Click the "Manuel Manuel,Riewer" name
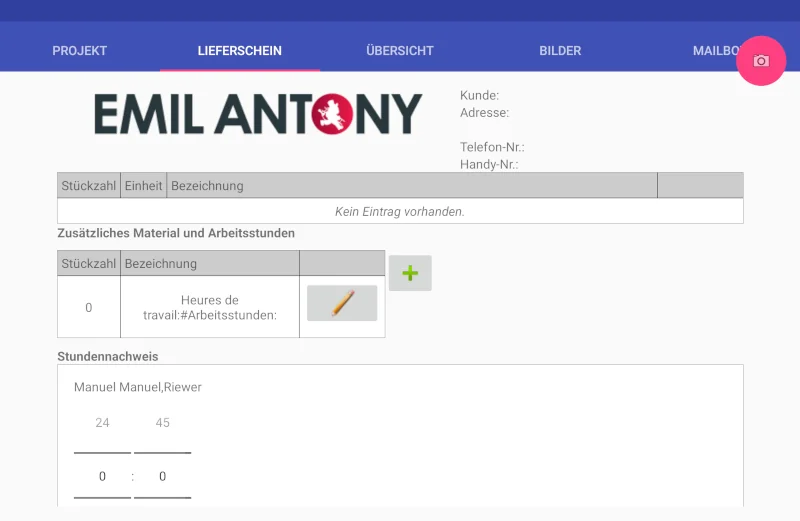Screen dimensions: 800x521 pos(138,387)
